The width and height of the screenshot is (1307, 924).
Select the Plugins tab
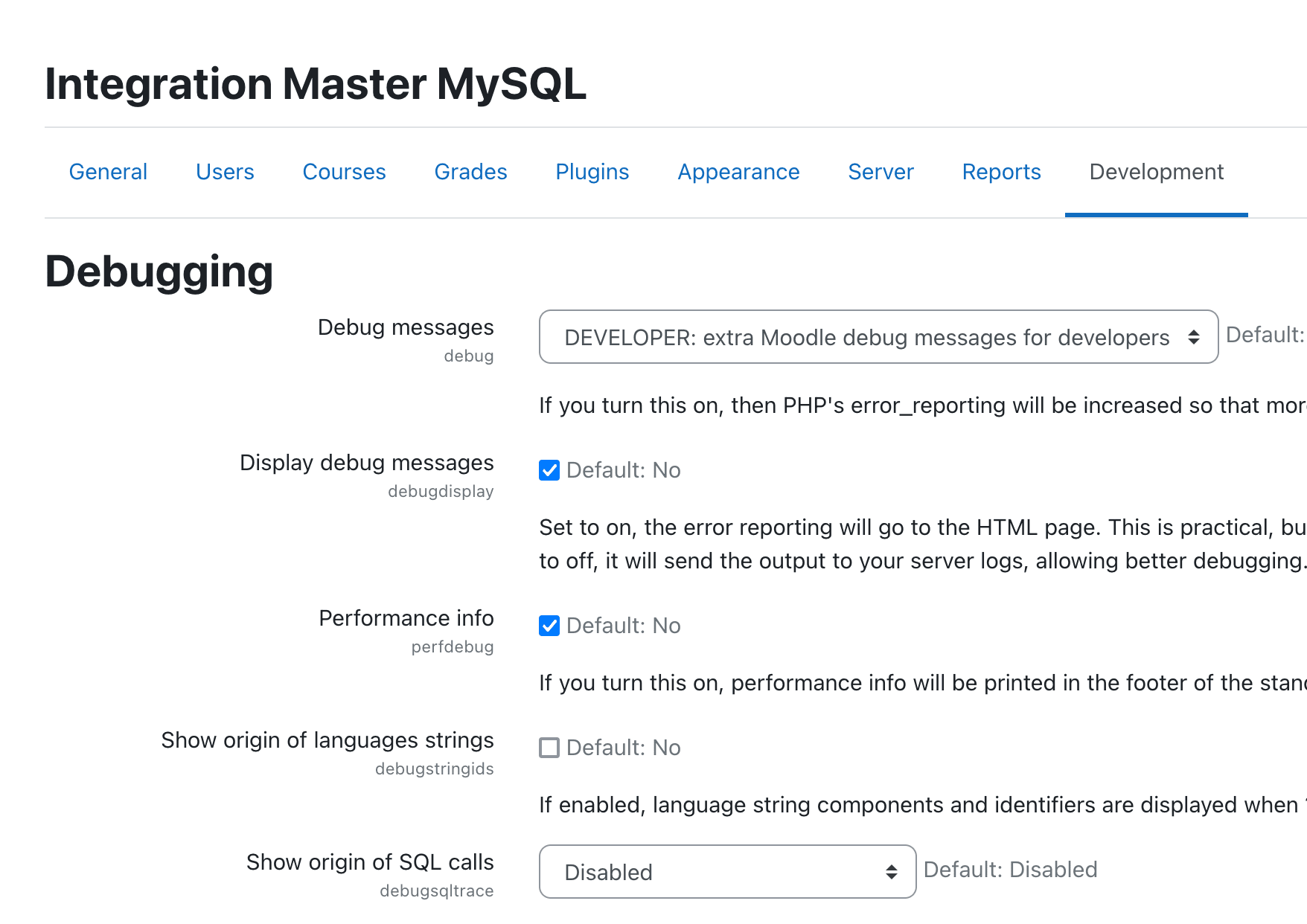(592, 172)
